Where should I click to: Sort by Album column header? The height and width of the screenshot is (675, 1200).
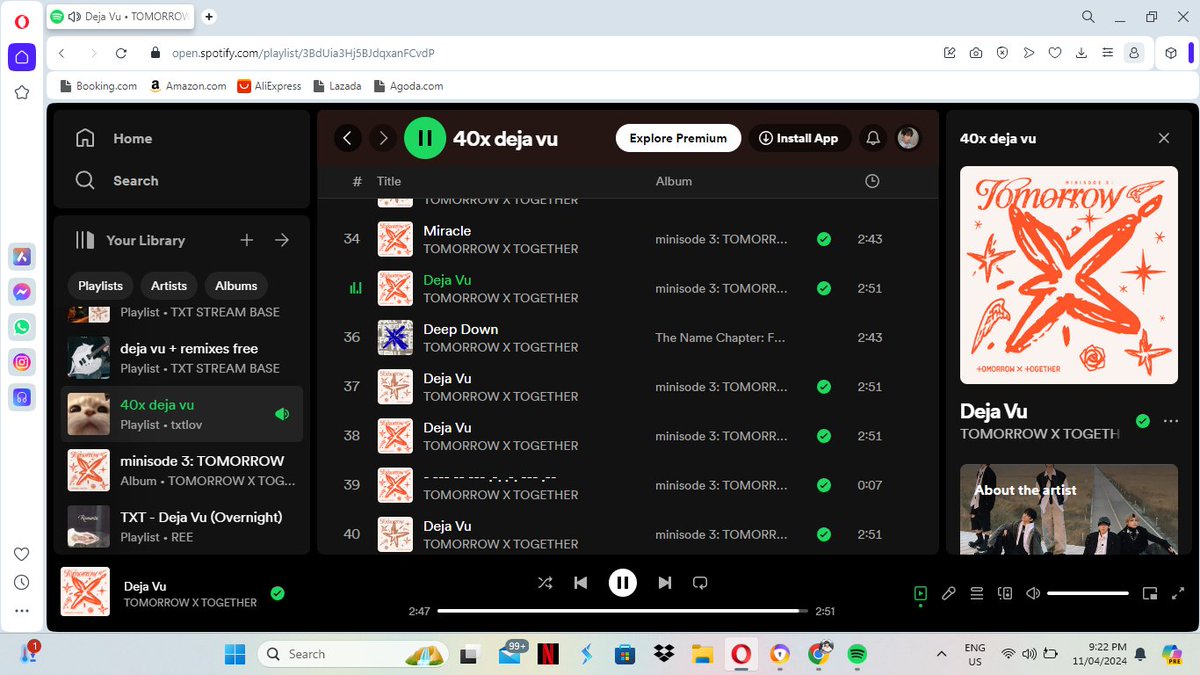(x=674, y=181)
